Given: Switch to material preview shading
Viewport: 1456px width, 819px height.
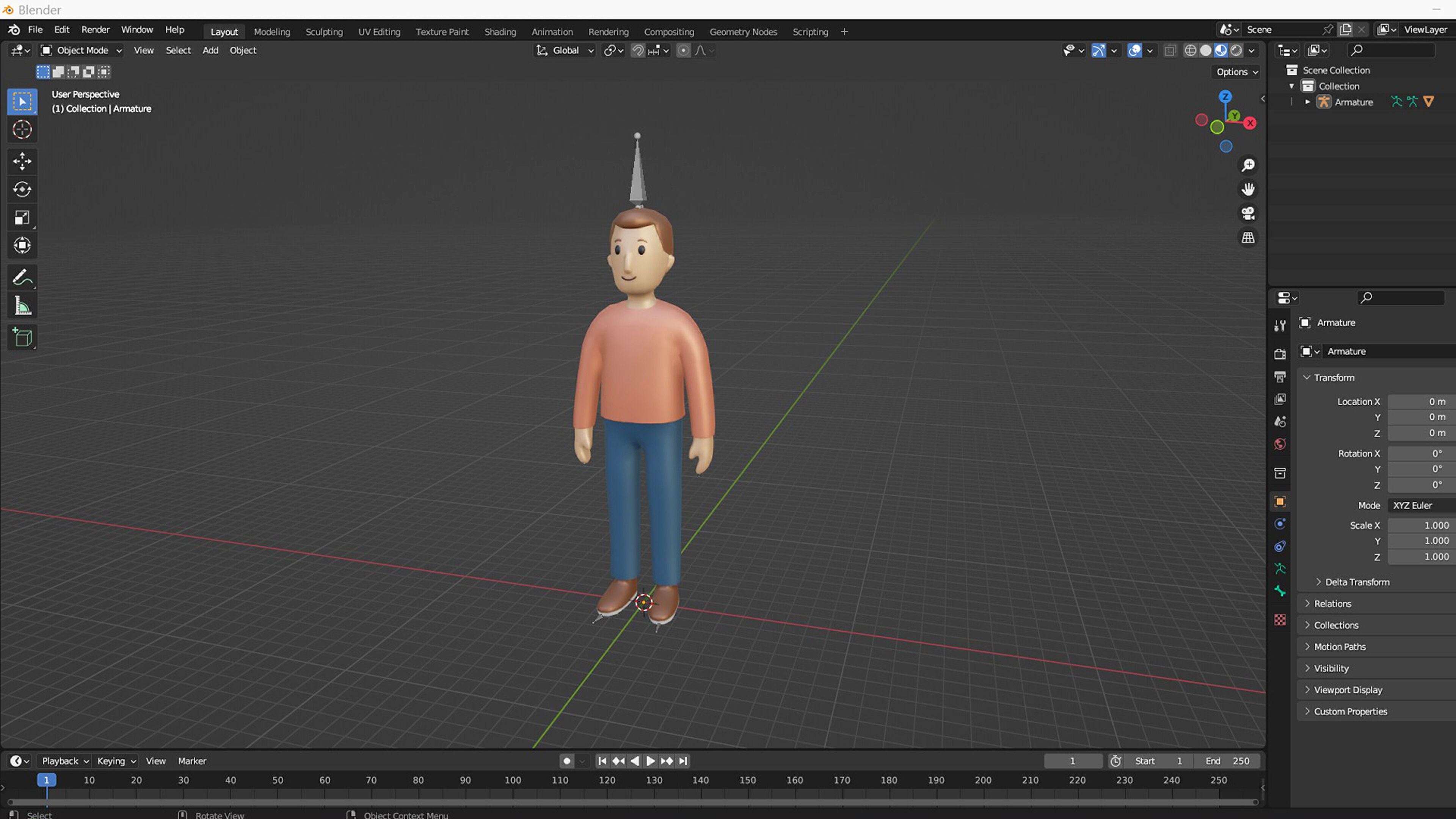Looking at the screenshot, I should [1221, 51].
